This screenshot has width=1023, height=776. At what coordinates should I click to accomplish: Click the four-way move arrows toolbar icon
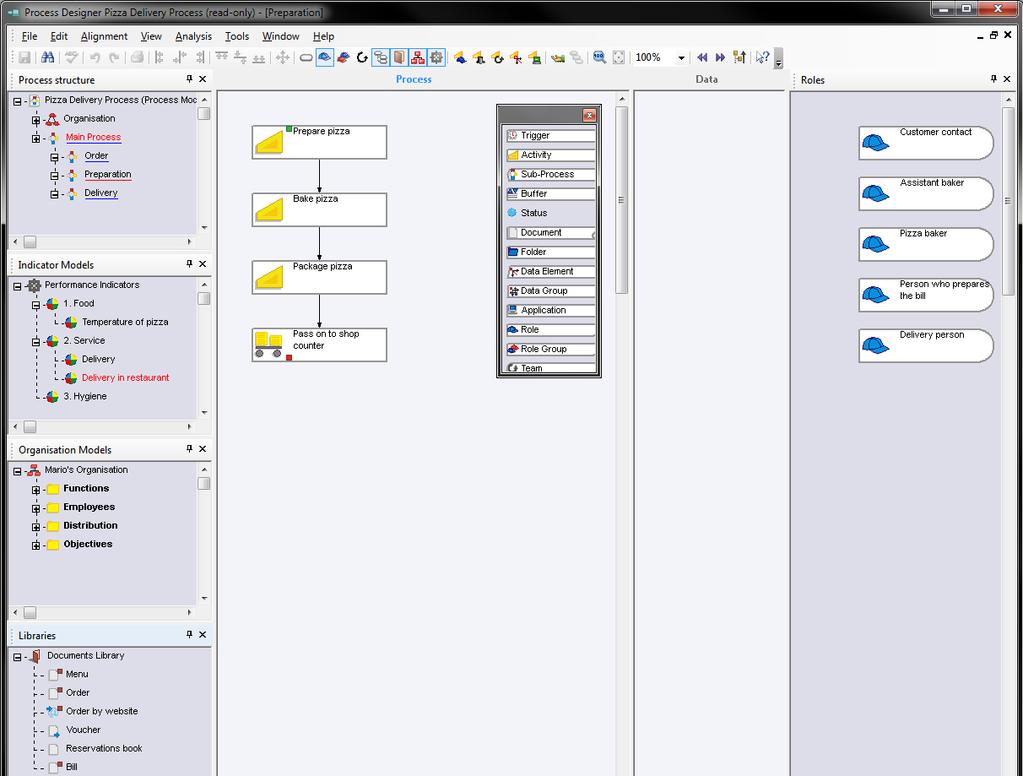tap(282, 57)
